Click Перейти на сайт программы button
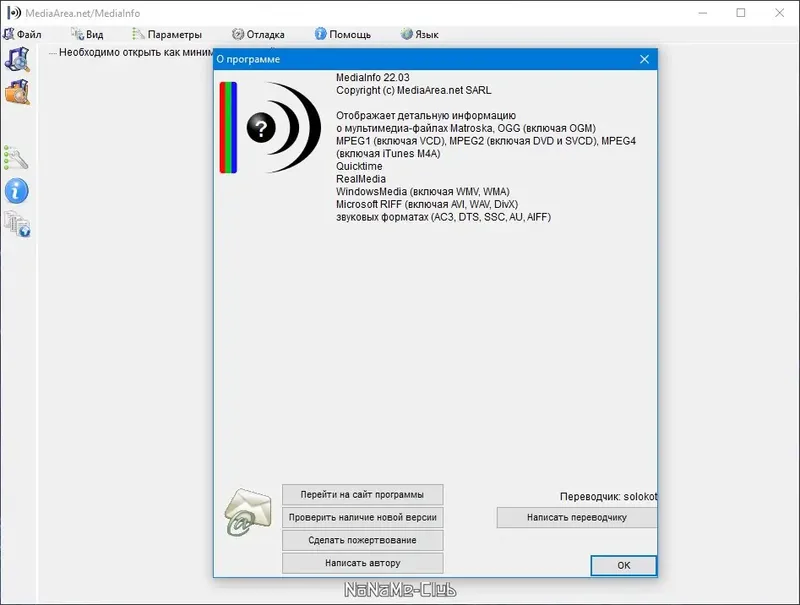Screen dimensions: 800x605 click(363, 494)
